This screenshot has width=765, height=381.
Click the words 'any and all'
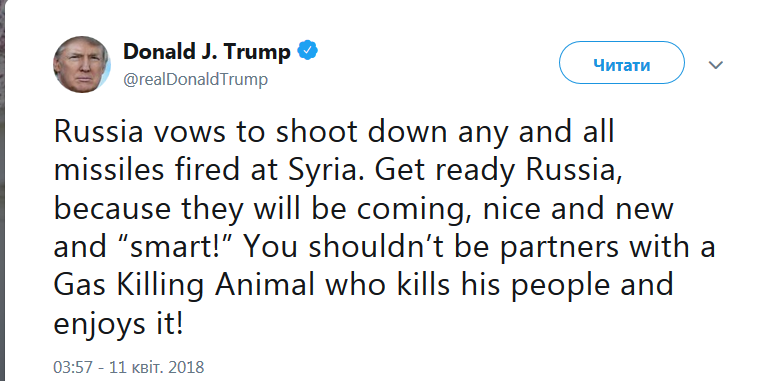(535, 134)
